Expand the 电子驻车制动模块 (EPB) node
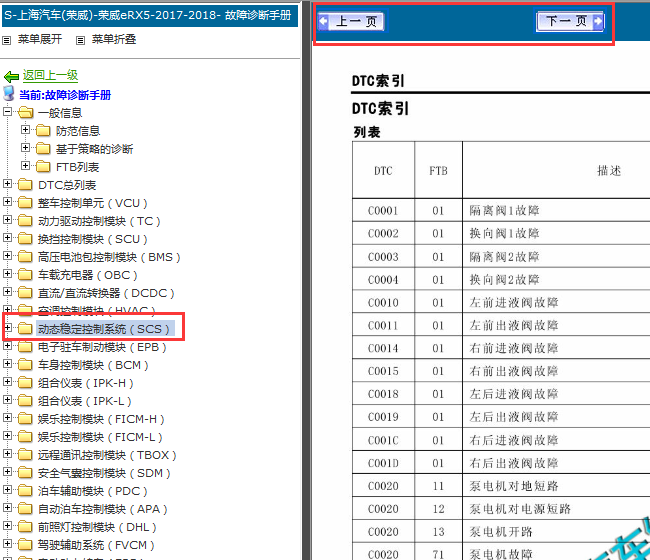Image resolution: width=650 pixels, height=560 pixels. point(7,346)
